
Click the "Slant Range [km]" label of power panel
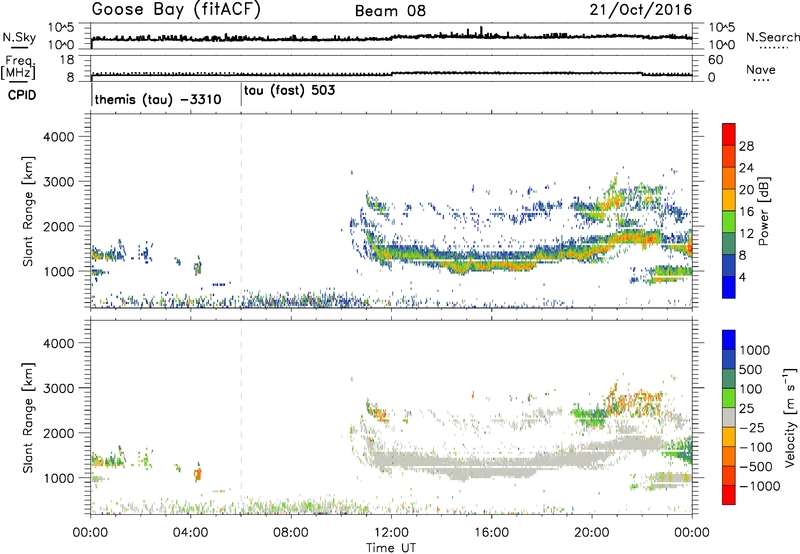tap(29, 211)
